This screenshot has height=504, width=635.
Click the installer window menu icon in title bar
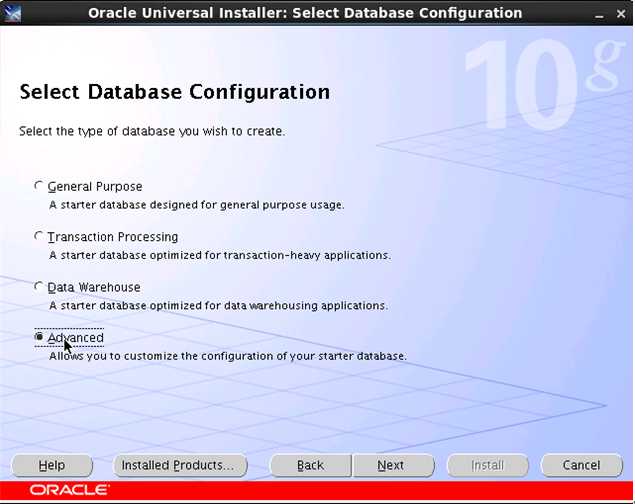pos(11,13)
